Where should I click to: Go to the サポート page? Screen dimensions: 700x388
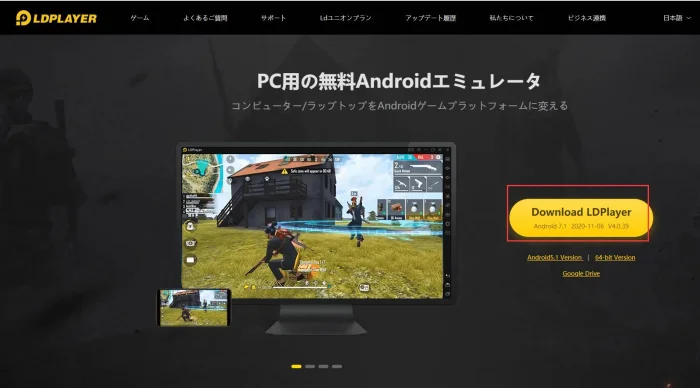273,18
